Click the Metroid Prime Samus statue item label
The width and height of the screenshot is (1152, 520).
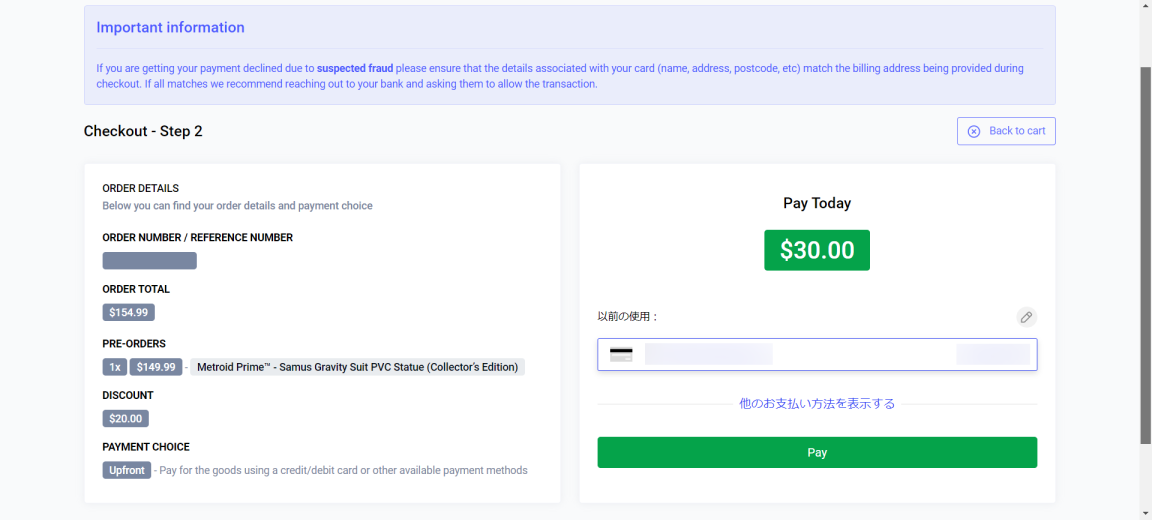pos(358,367)
